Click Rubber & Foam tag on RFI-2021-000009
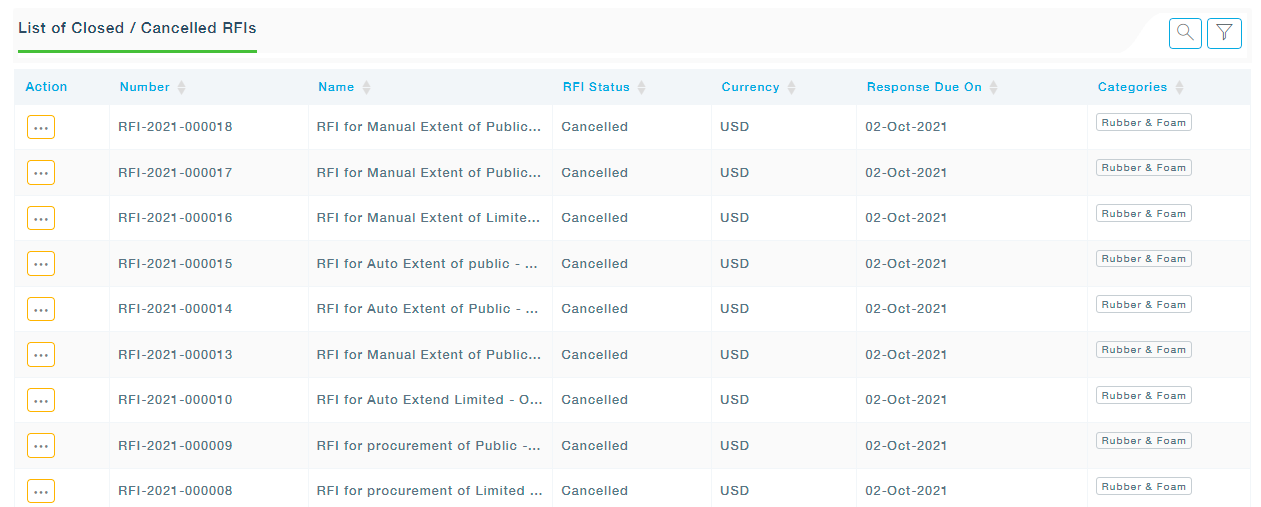Screen dimensions: 1261x507 tap(1143, 441)
